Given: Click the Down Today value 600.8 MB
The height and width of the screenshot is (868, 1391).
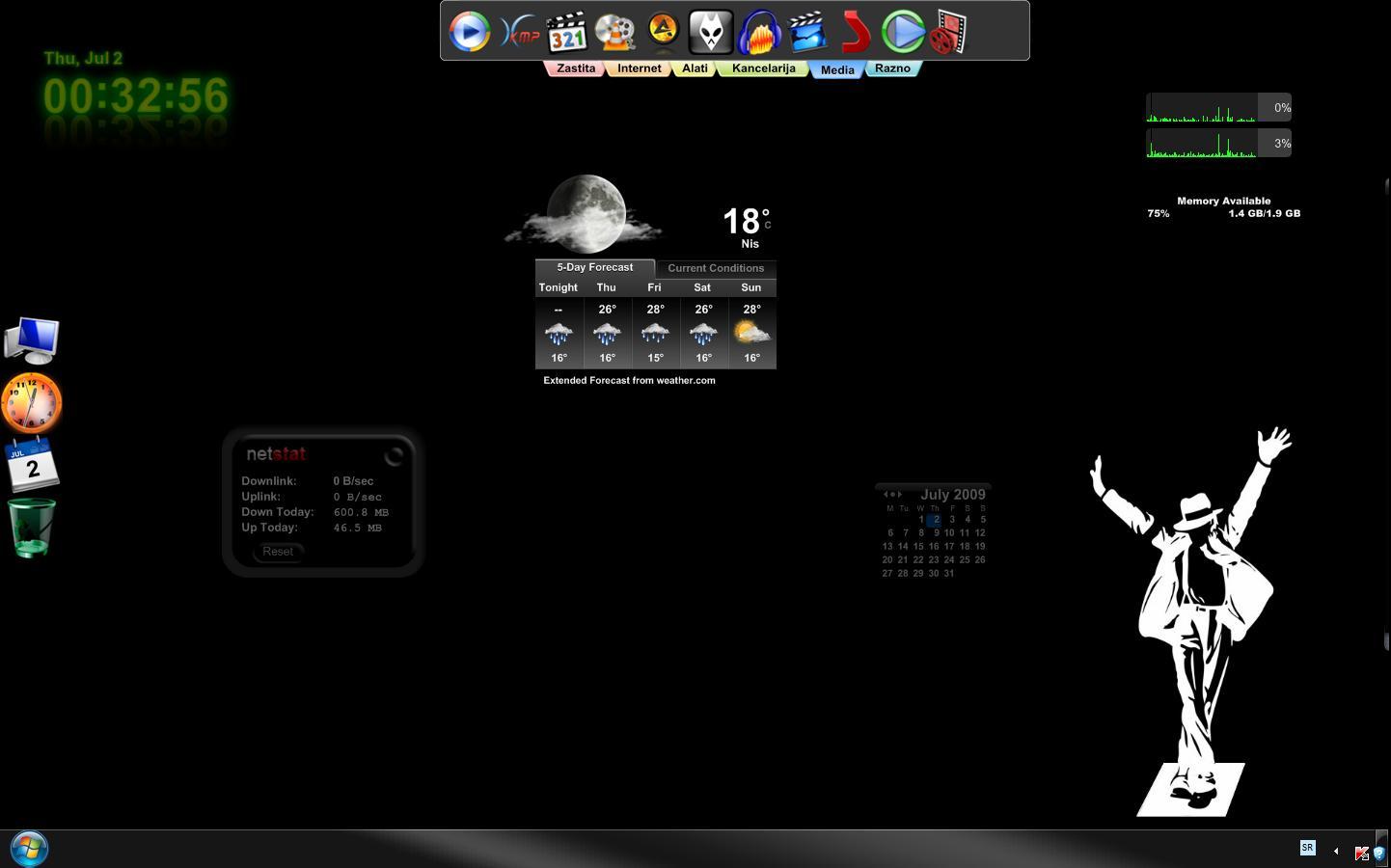Looking at the screenshot, I should [x=361, y=512].
